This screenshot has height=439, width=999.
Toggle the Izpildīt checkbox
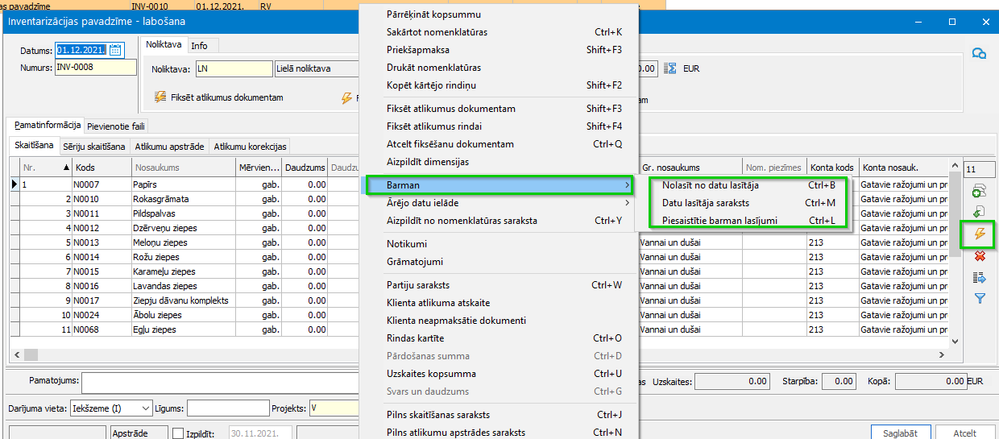click(x=178, y=433)
